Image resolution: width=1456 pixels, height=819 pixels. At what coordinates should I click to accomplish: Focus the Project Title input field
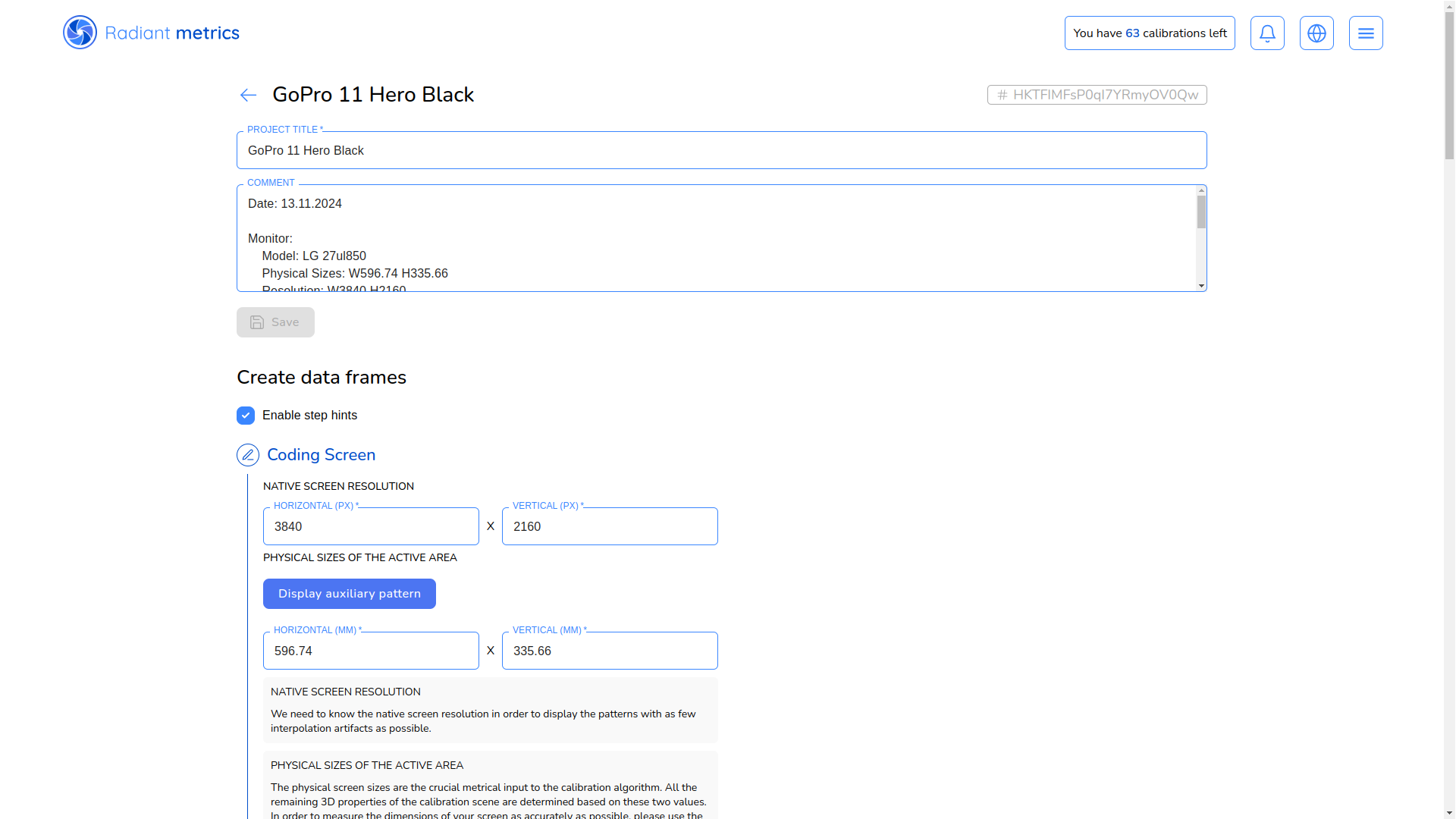[x=720, y=151]
